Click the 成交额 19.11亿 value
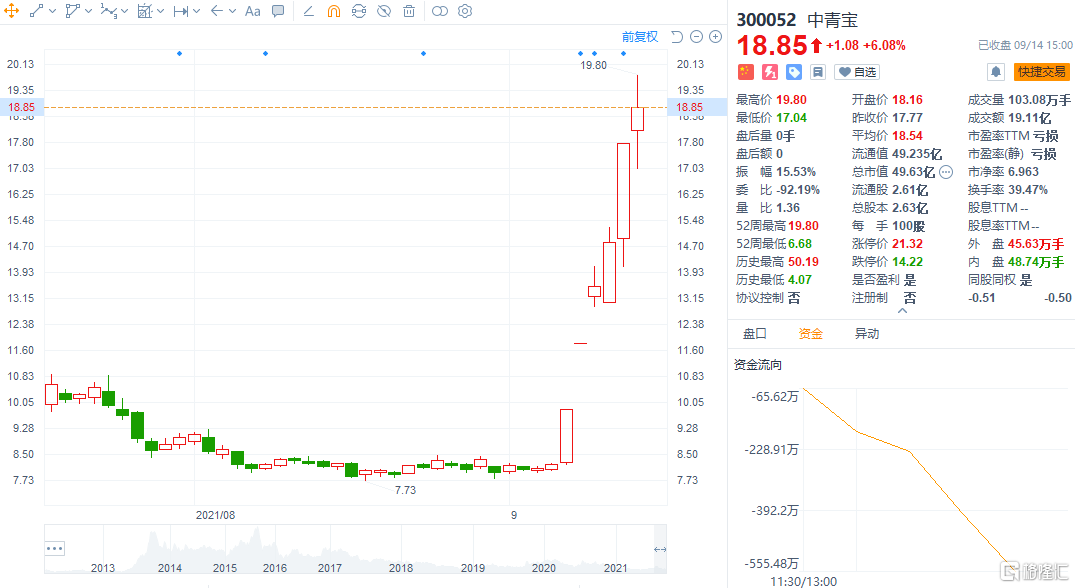The width and height of the screenshot is (1075, 588). [x=1030, y=118]
